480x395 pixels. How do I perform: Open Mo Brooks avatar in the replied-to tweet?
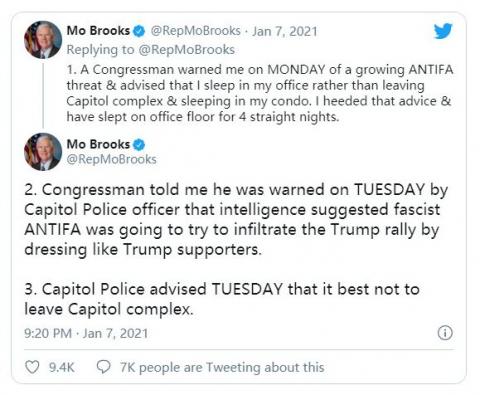[43, 40]
